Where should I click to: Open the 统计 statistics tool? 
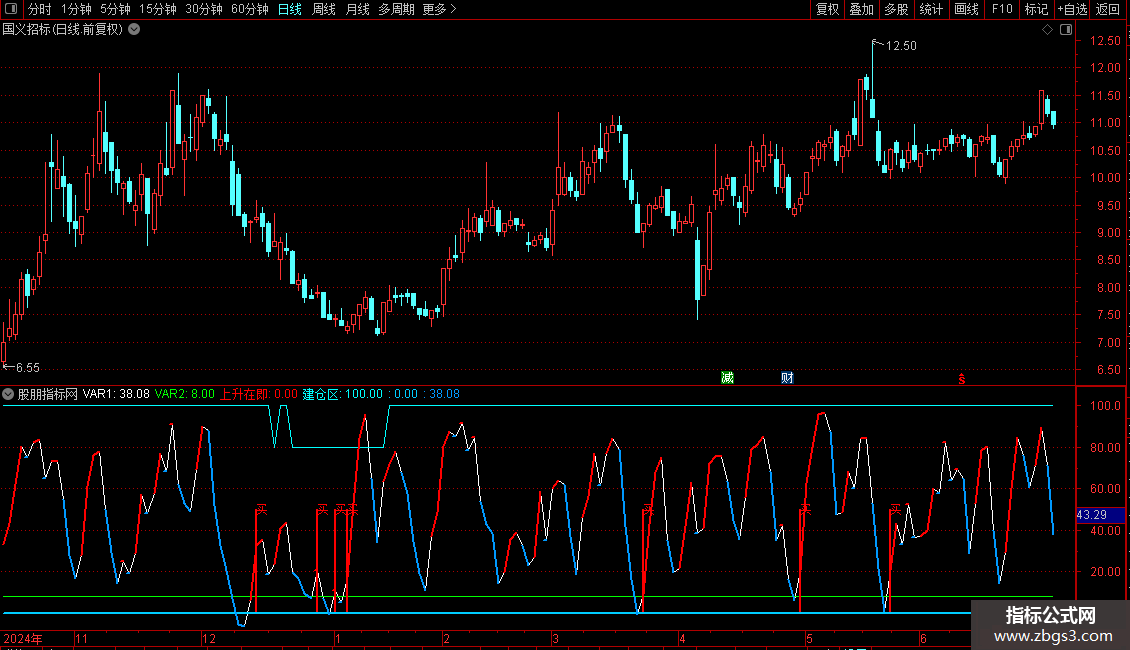[x=930, y=9]
